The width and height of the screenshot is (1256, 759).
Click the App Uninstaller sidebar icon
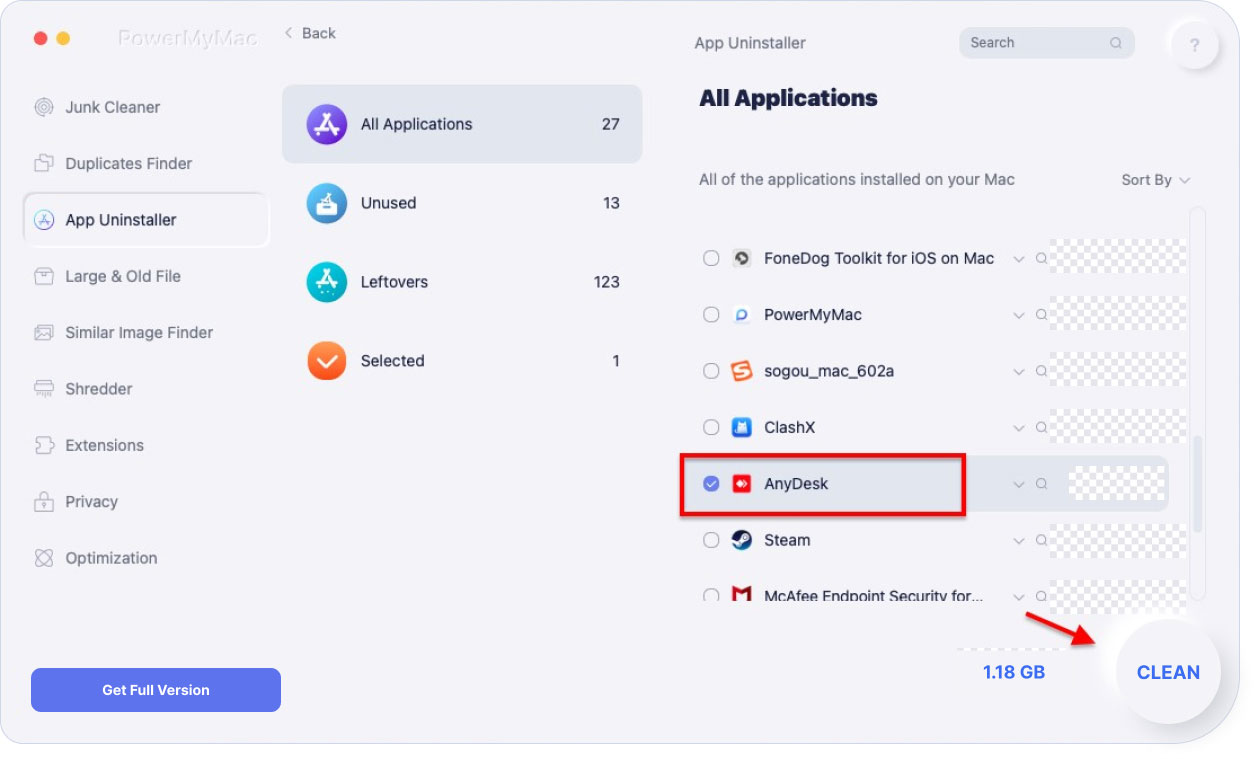(x=44, y=220)
